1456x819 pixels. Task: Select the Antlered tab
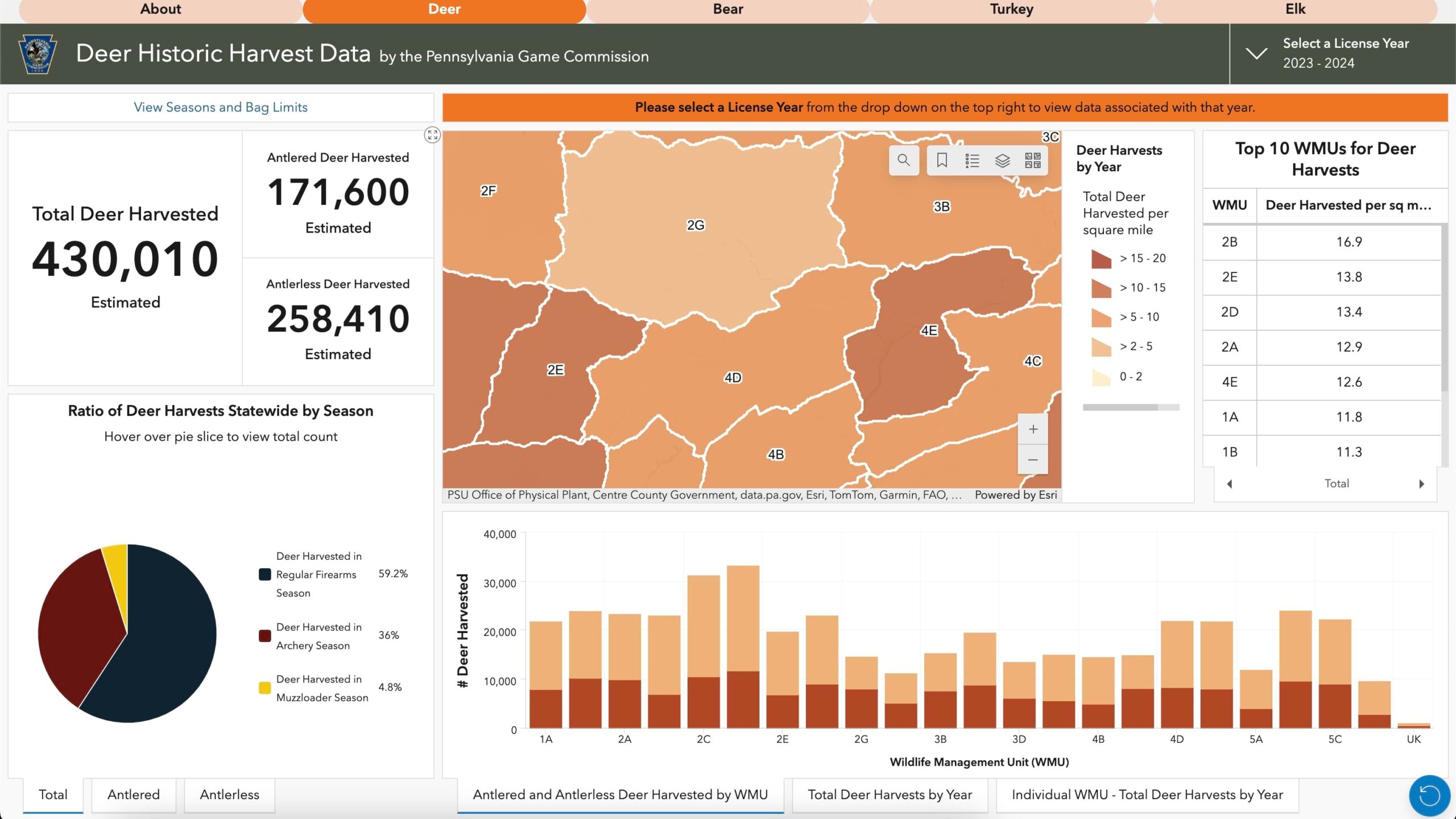pos(133,795)
